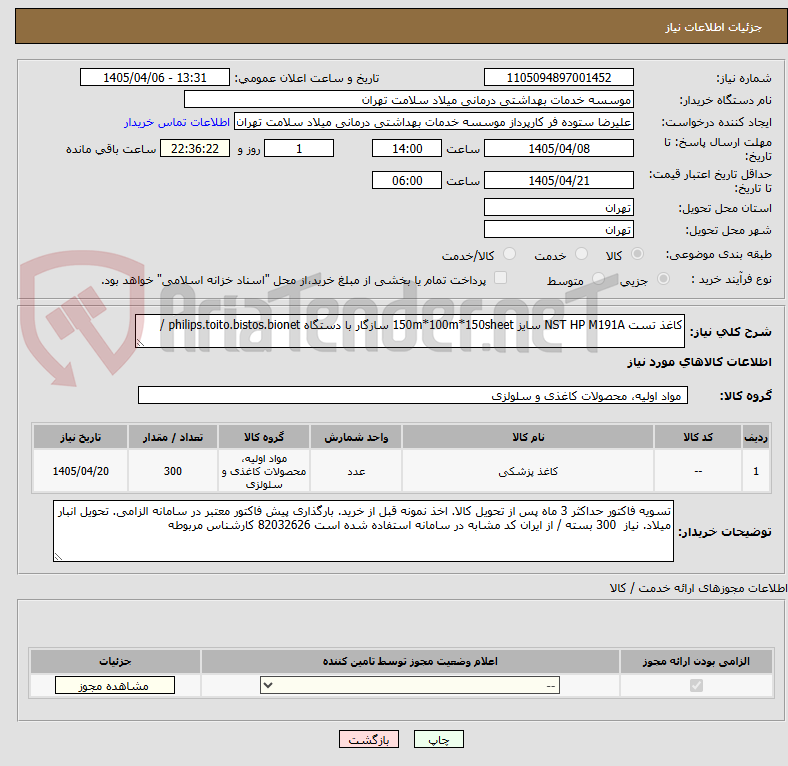Click the remaining time field 22:36:22
788x766 pixels.
[x=195, y=149]
